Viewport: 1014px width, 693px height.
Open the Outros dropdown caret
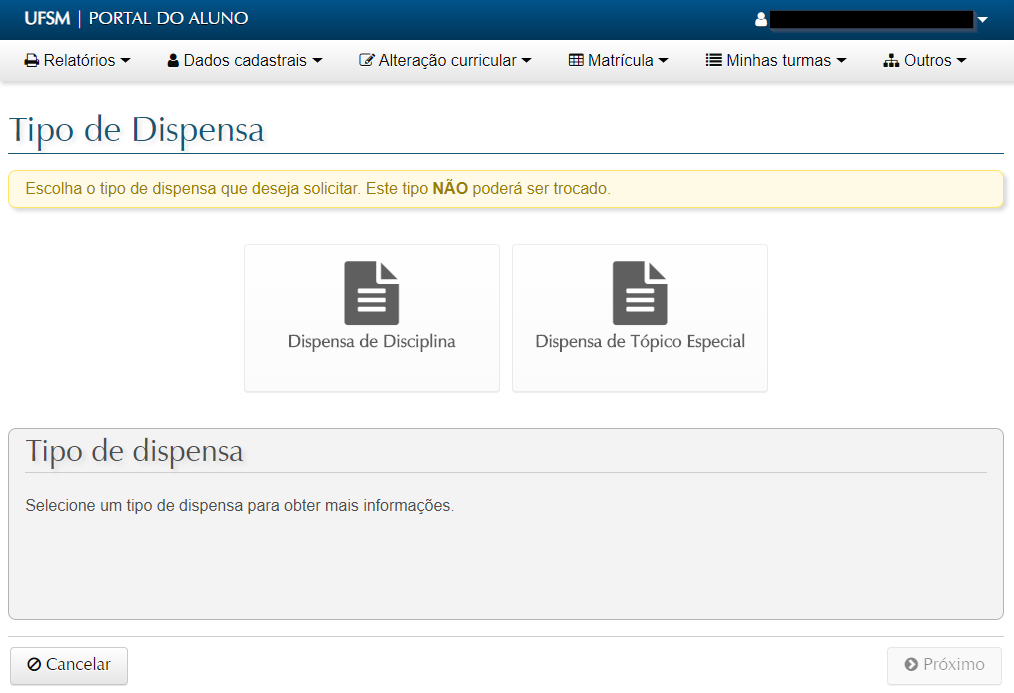pyautogui.click(x=962, y=61)
